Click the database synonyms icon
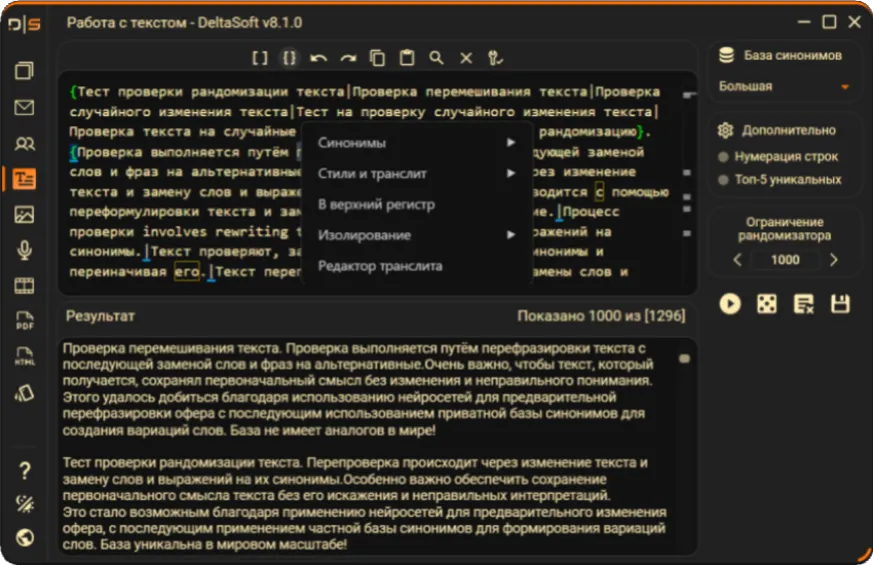The width and height of the screenshot is (873, 565). point(726,55)
